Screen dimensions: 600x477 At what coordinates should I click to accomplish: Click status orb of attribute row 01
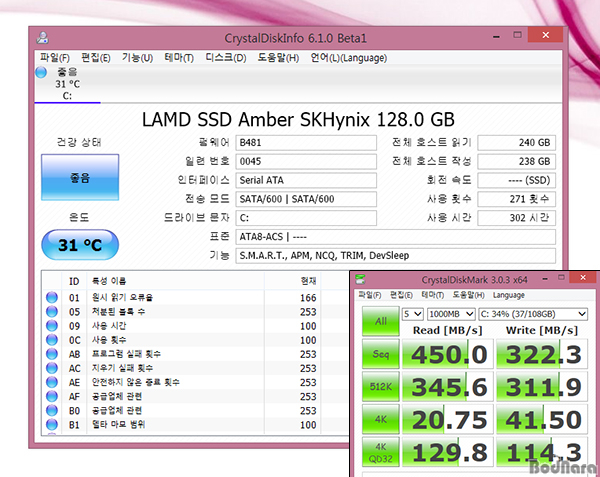(x=52, y=297)
